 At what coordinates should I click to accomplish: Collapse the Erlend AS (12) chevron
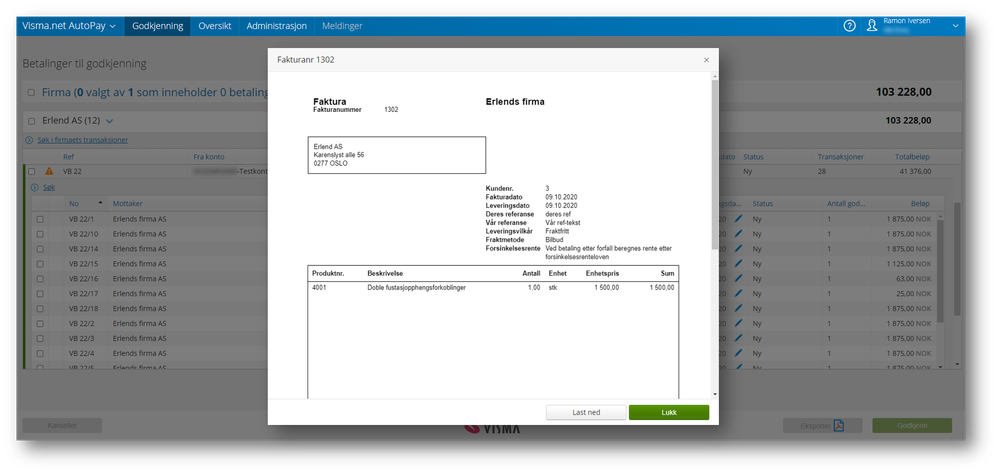(109, 120)
